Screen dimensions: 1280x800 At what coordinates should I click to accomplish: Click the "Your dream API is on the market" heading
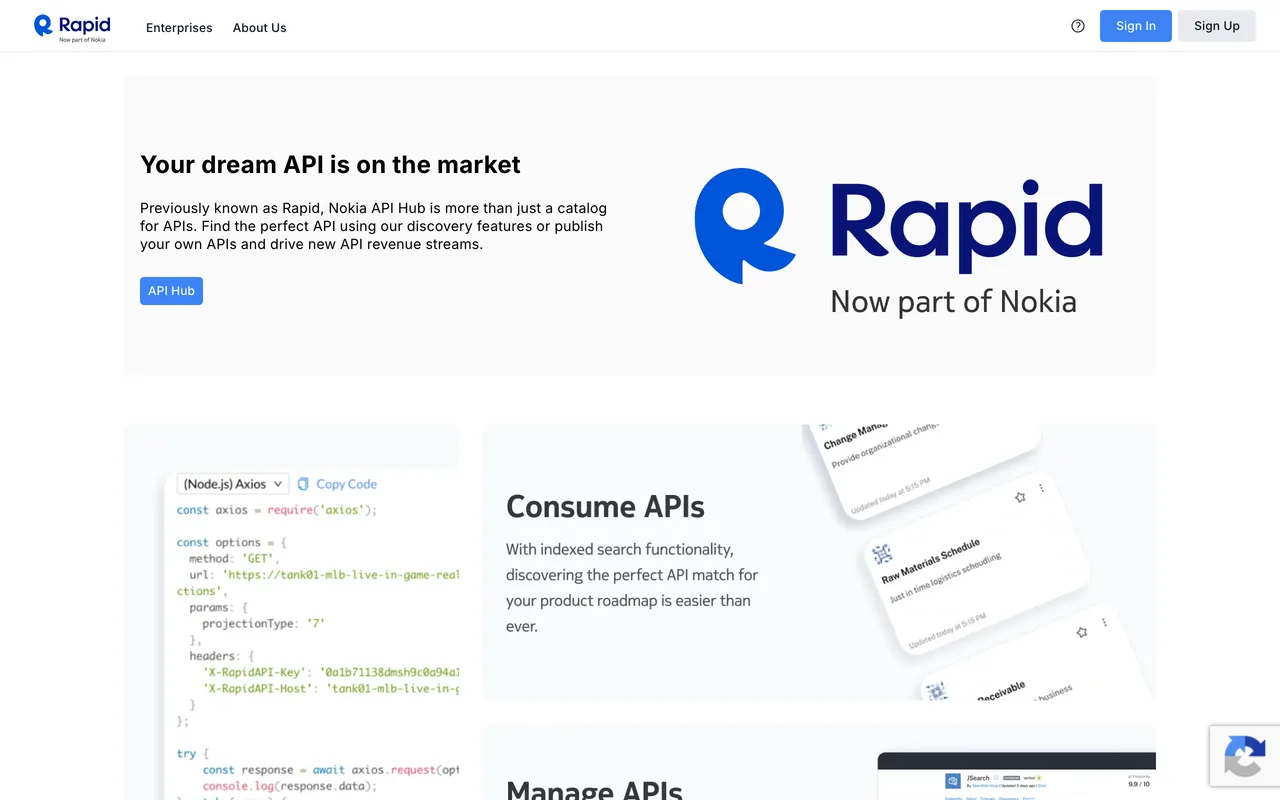point(331,164)
